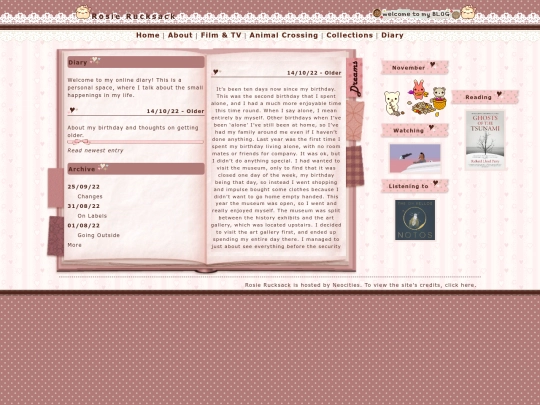Select Diary in the navigation bar
This screenshot has height=405, width=540.
(x=392, y=35)
